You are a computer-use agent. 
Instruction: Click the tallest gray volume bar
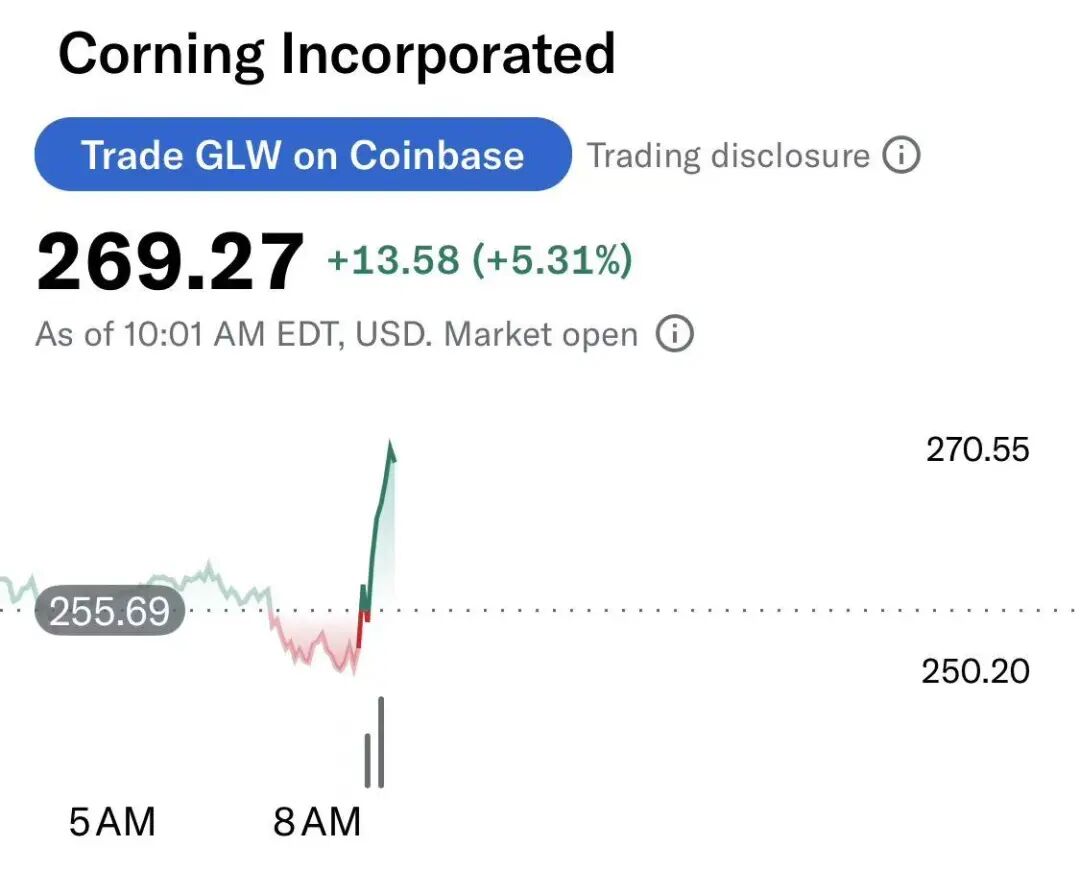pyautogui.click(x=381, y=742)
